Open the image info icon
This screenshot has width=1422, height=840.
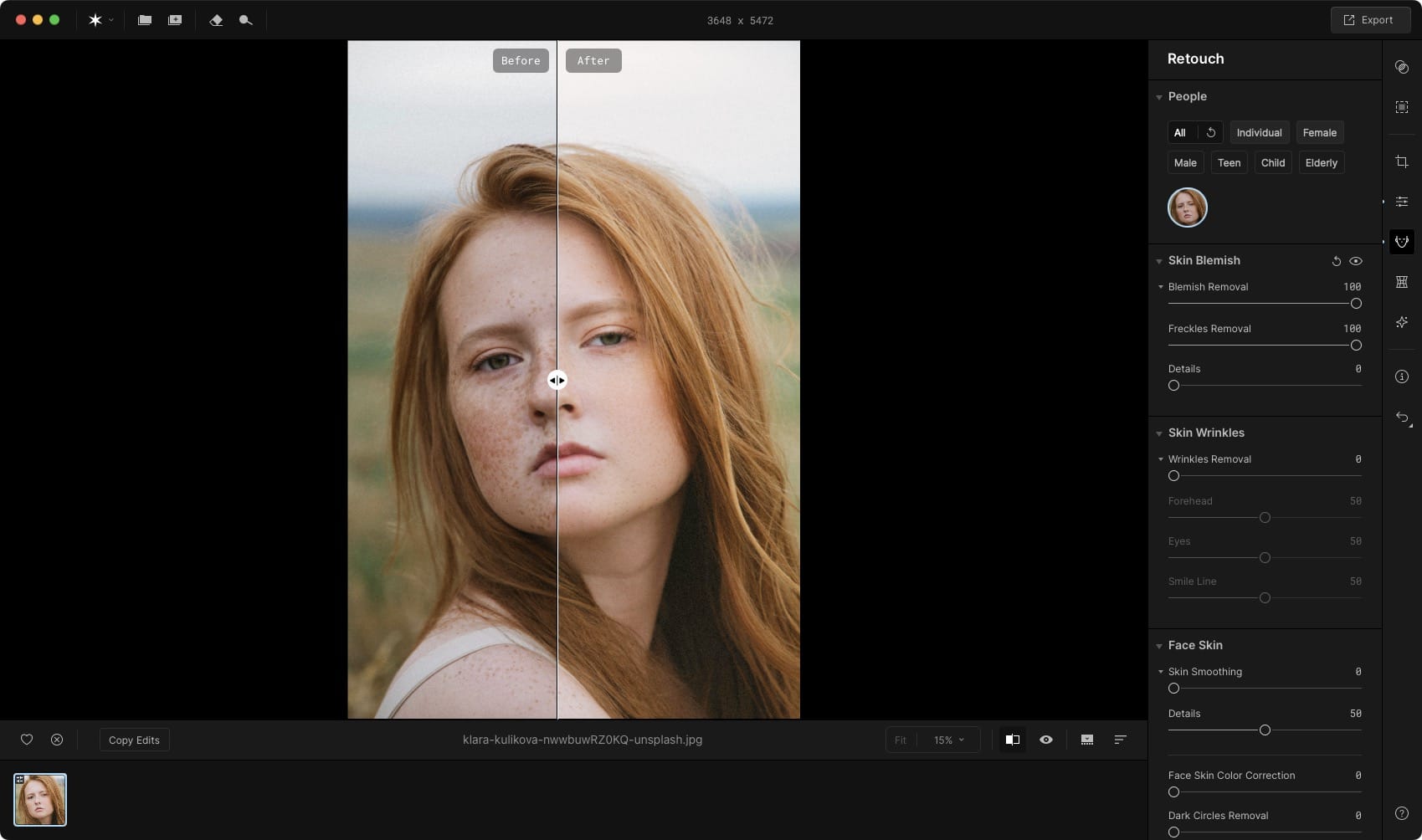coord(1402,376)
